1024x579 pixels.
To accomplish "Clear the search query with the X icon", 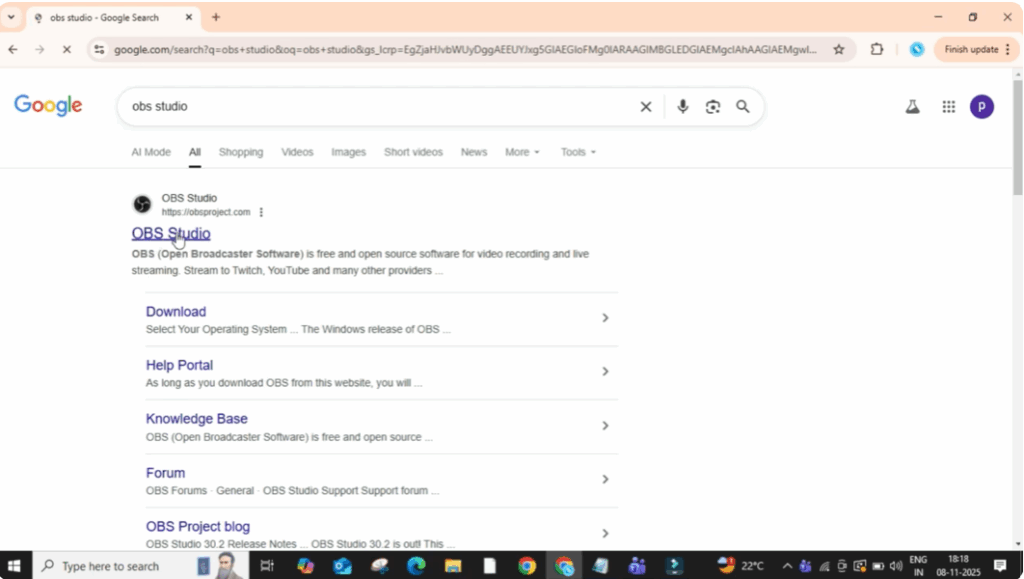I will (x=645, y=106).
